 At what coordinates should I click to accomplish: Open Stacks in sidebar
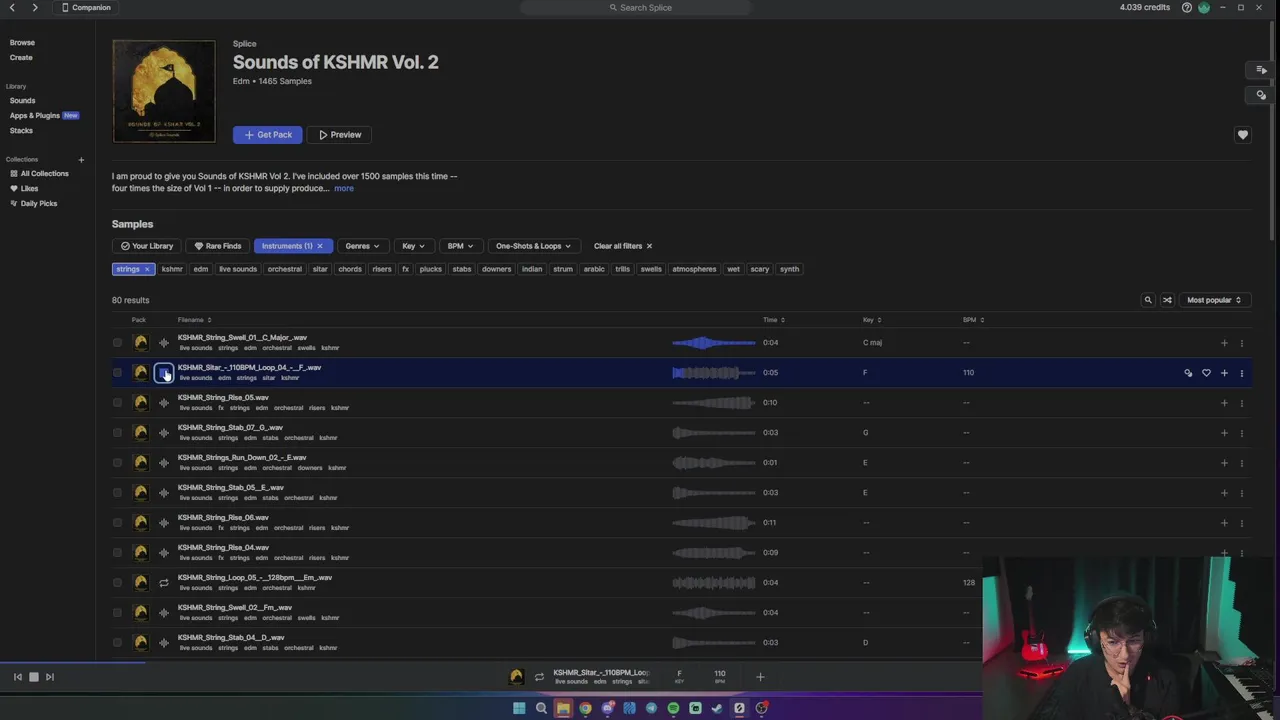coord(21,130)
